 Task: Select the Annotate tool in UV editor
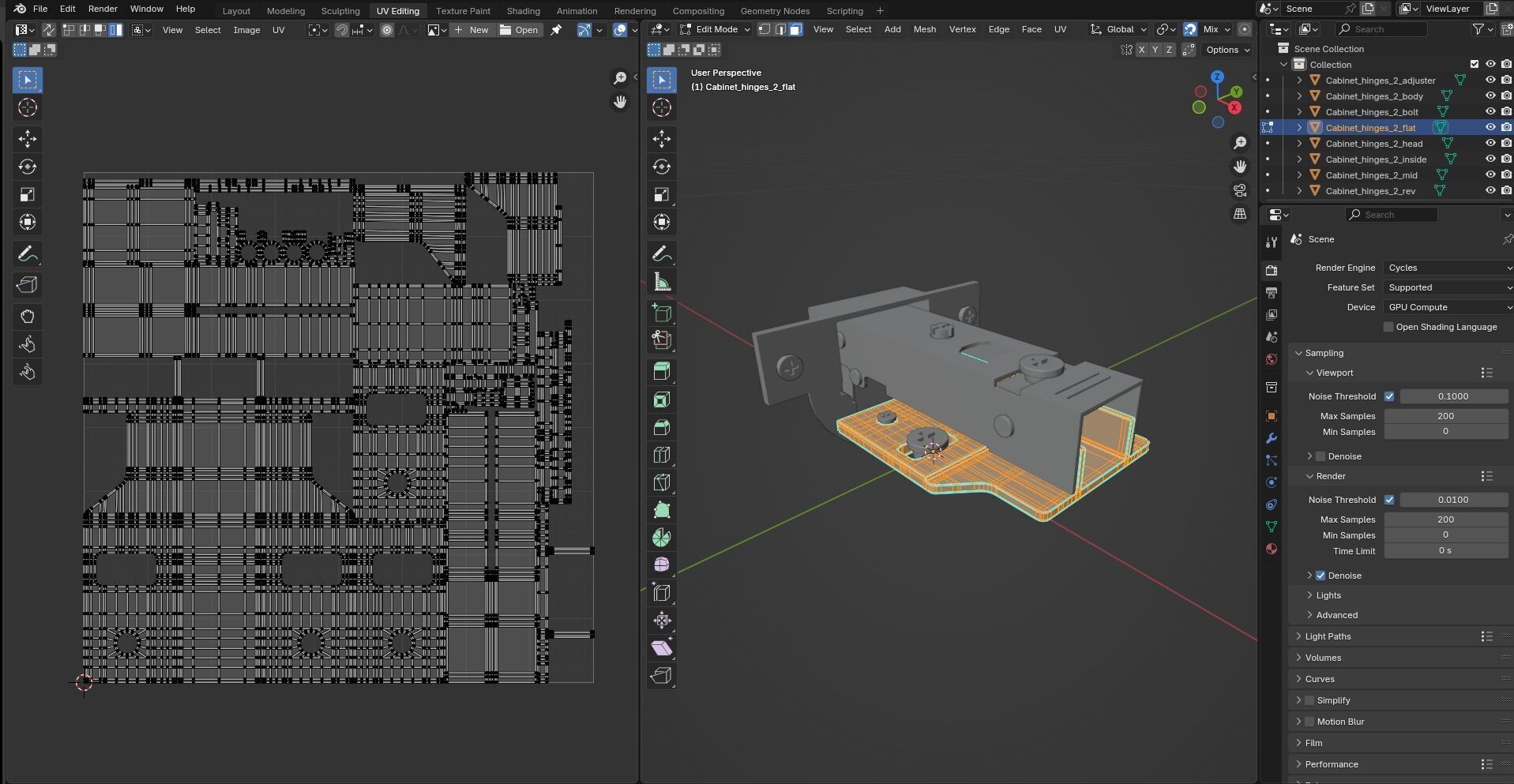coord(28,254)
